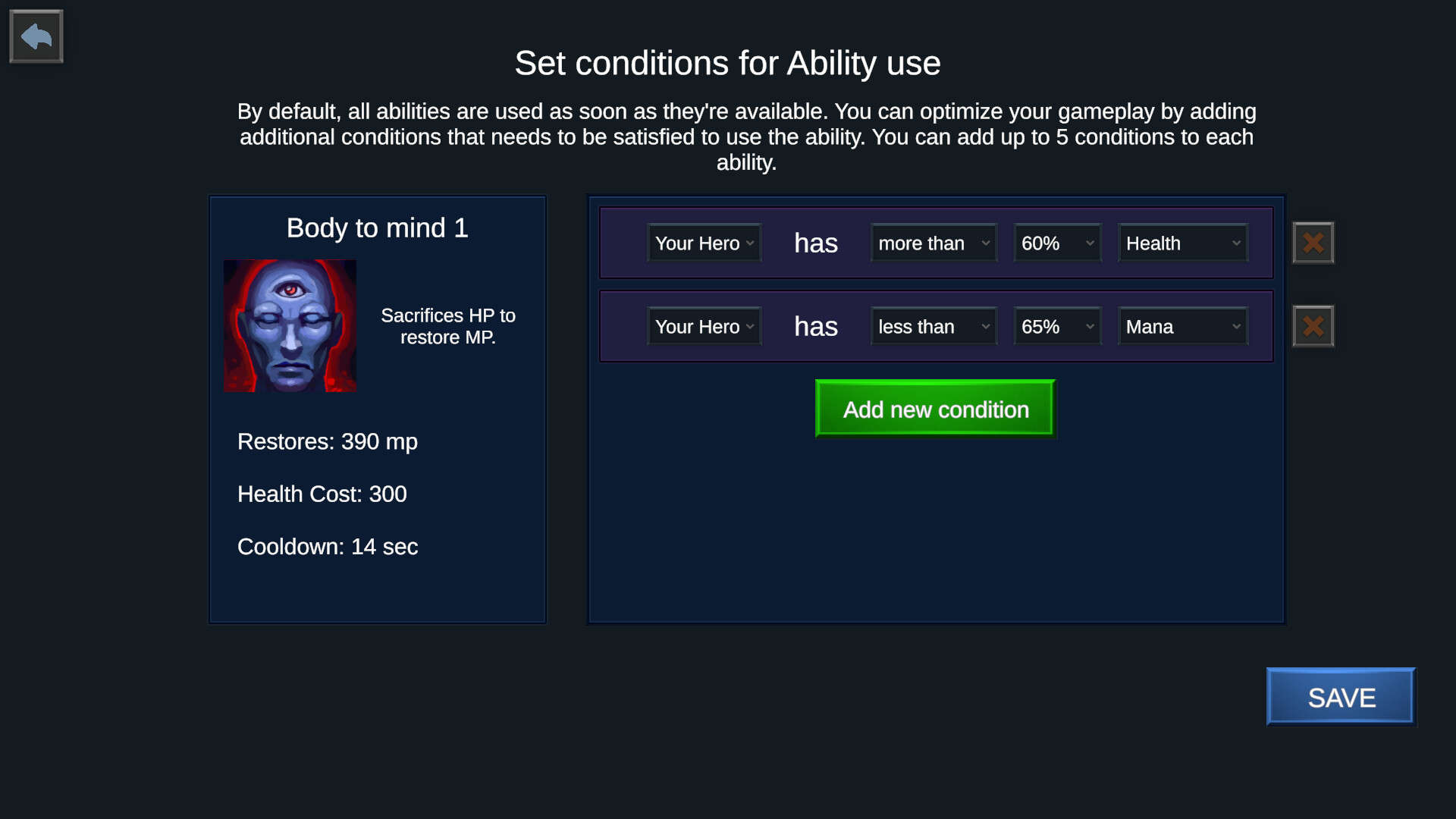
Task: Click the "Body to mind 1" ability title
Action: click(377, 228)
